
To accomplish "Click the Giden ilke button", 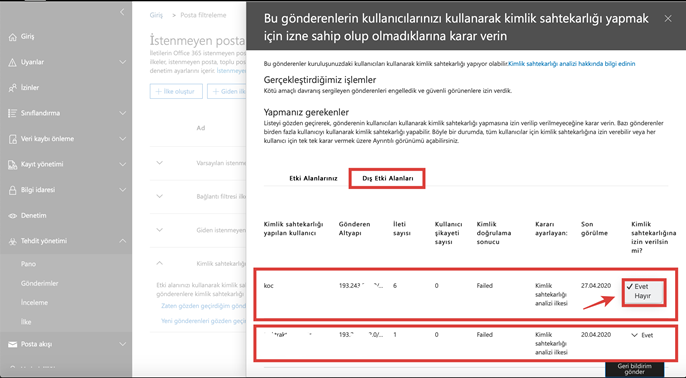I will click(x=227, y=91).
